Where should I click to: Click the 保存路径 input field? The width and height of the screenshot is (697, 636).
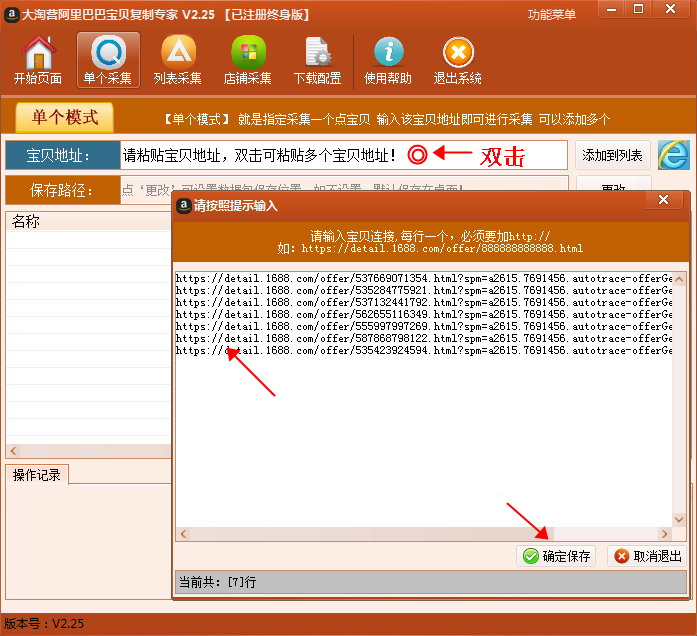[344, 190]
